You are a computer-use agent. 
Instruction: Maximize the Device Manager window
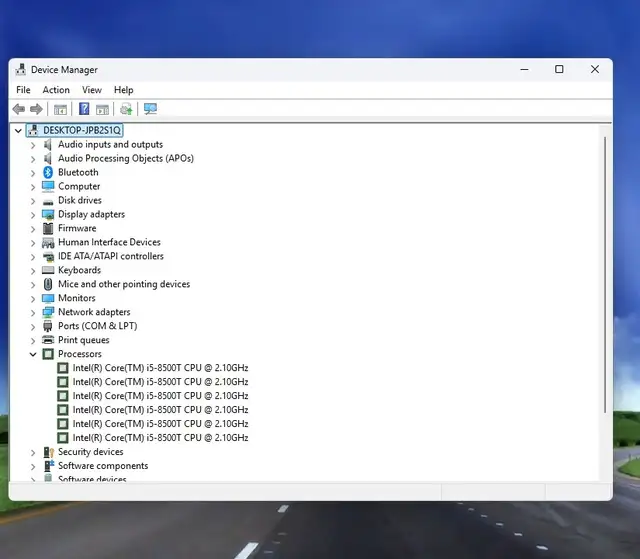559,70
